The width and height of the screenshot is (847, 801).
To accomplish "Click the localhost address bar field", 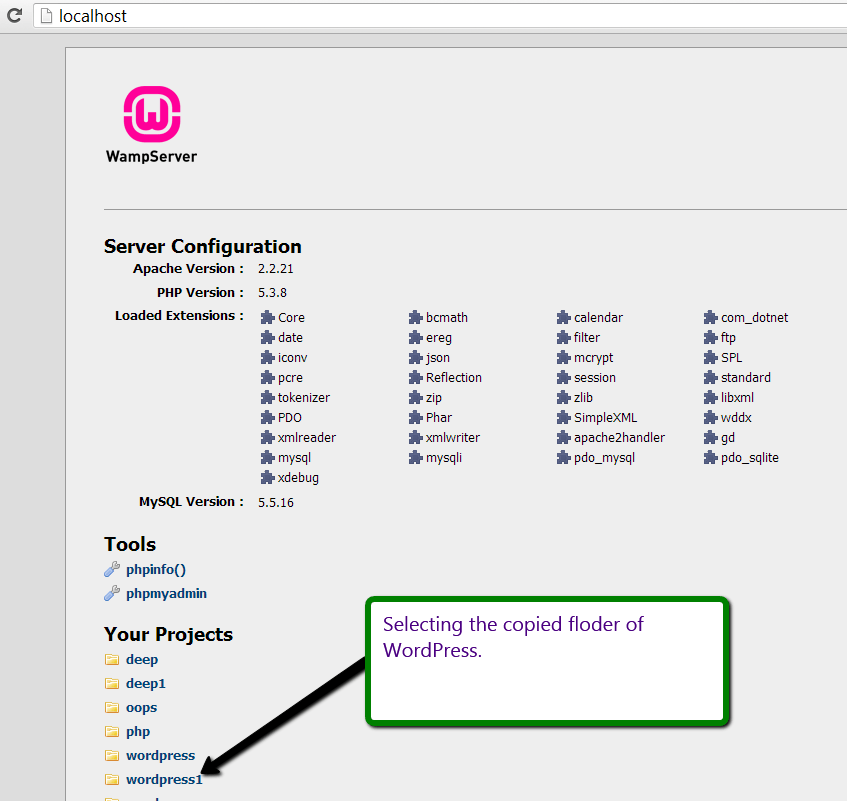I will pos(440,16).
